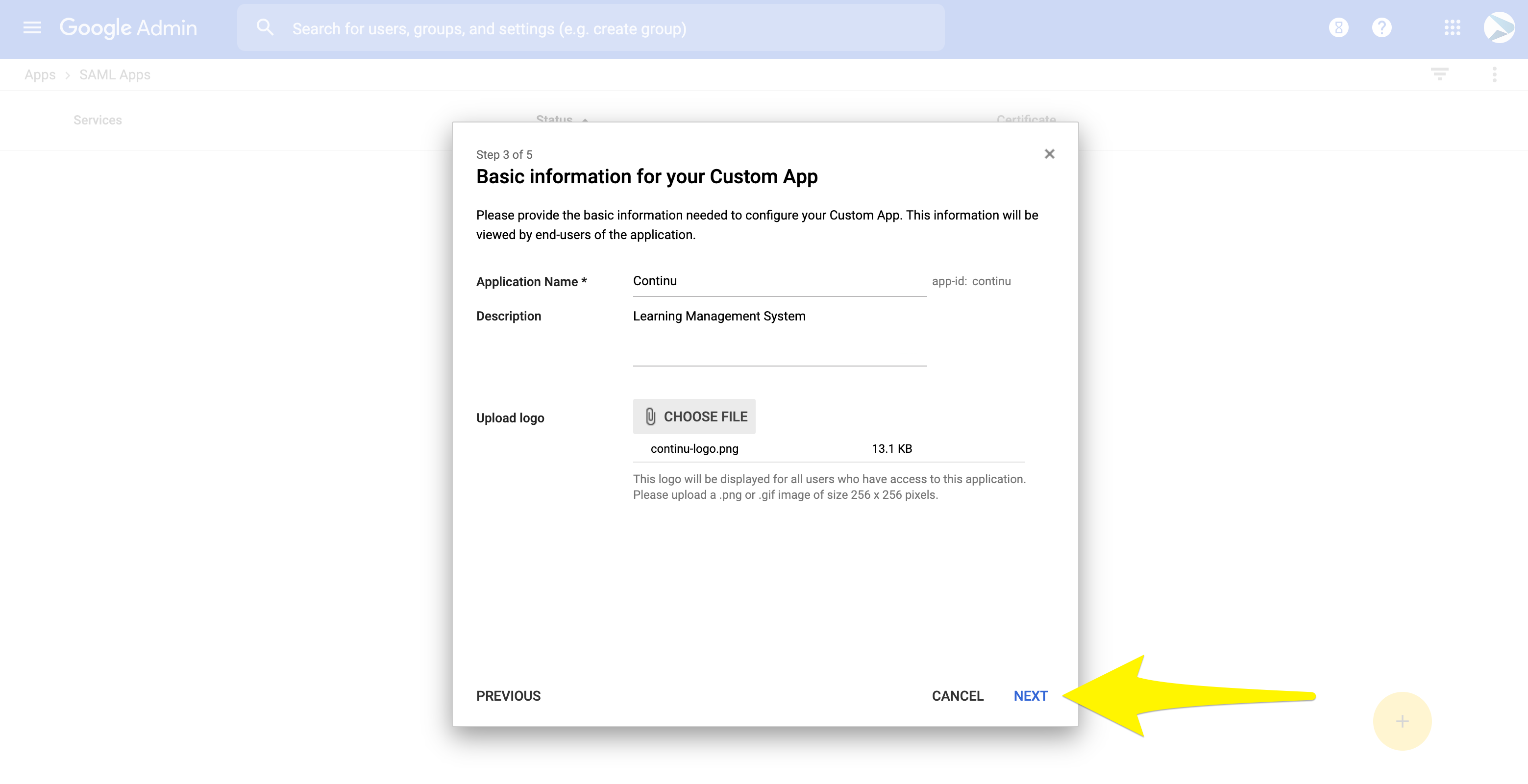Open SAML Apps breadcrumb
The width and height of the screenshot is (1528, 784).
(115, 74)
